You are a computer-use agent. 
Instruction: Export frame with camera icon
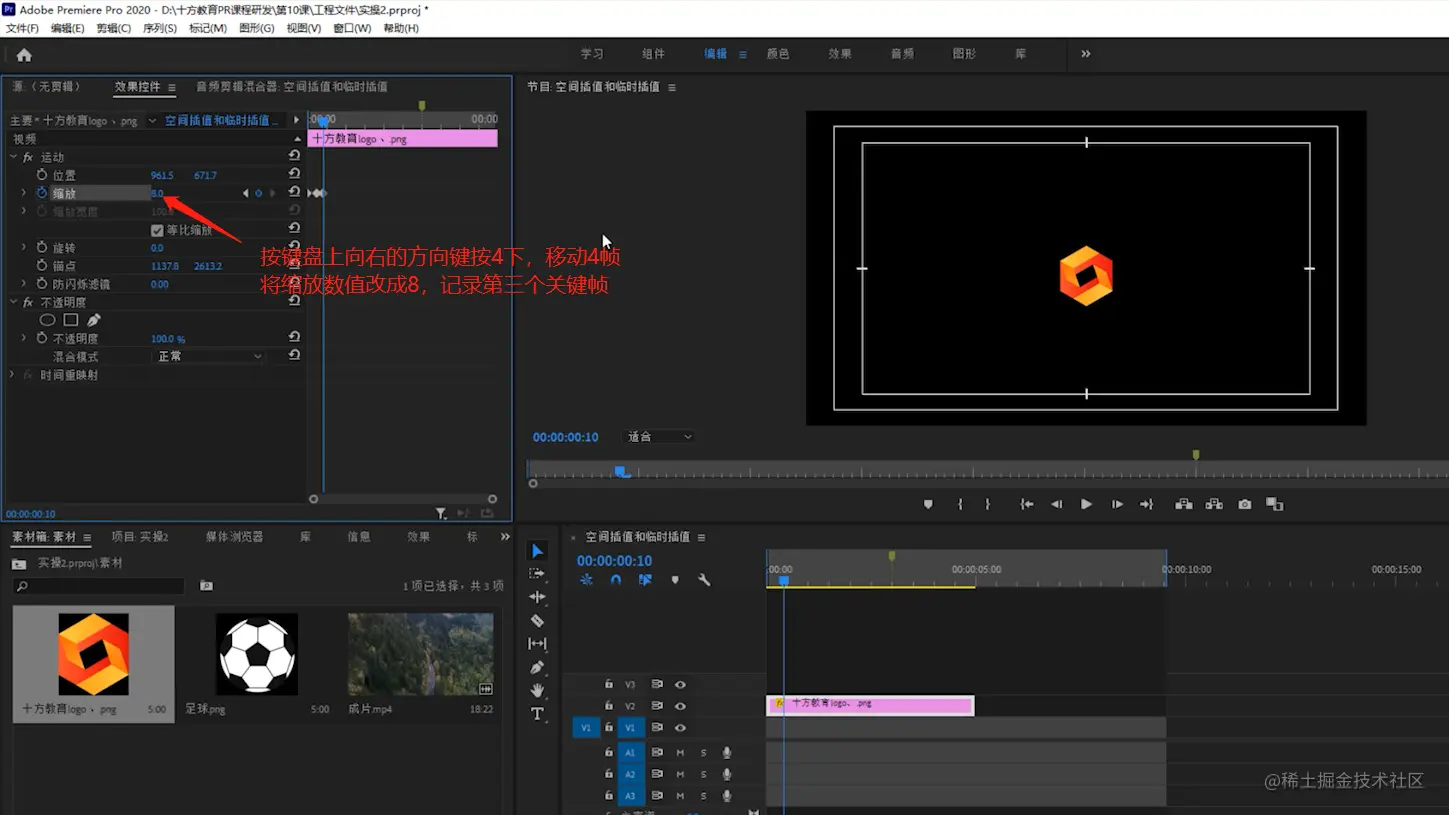point(1245,505)
